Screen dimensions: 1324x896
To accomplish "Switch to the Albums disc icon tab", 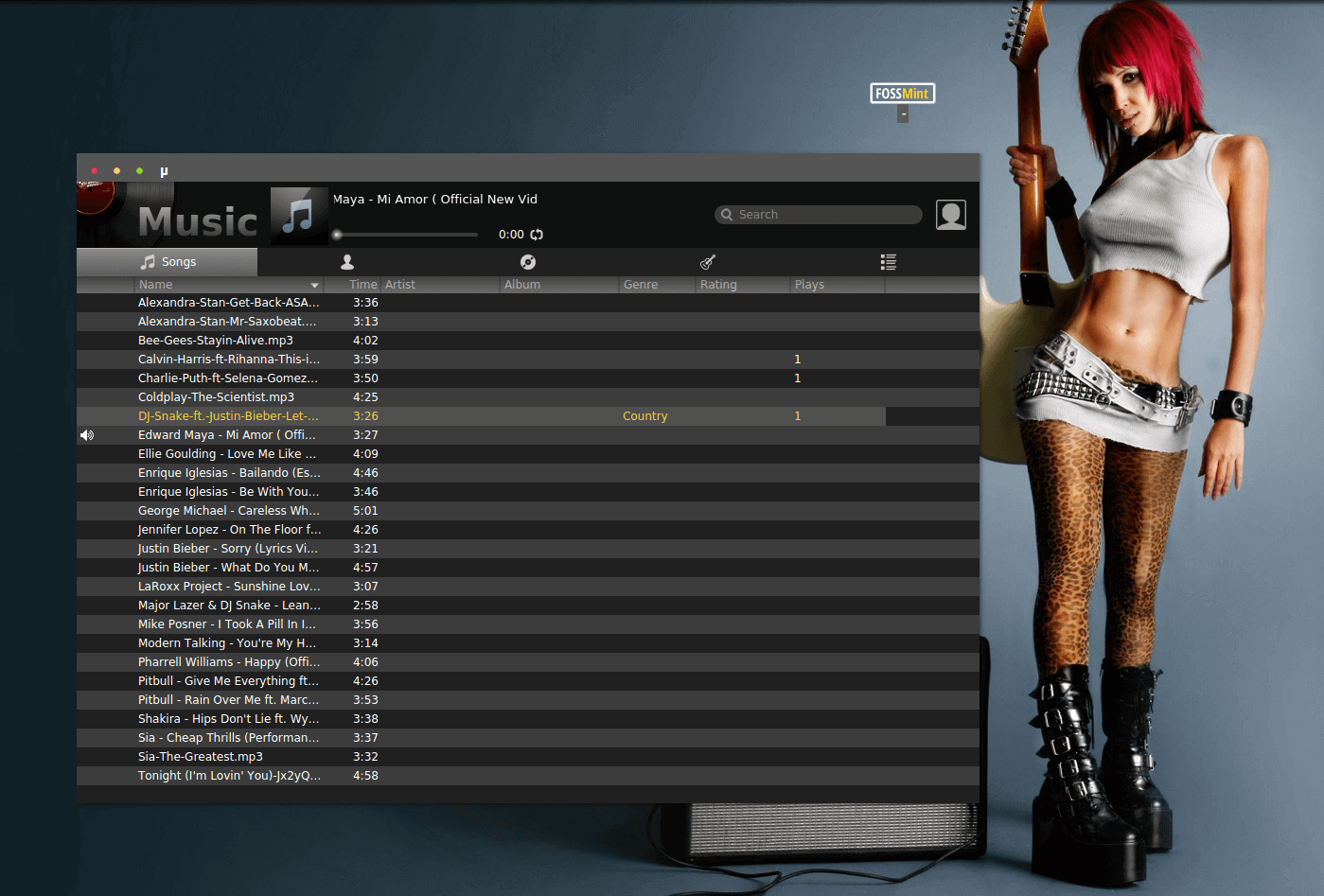I will click(528, 262).
